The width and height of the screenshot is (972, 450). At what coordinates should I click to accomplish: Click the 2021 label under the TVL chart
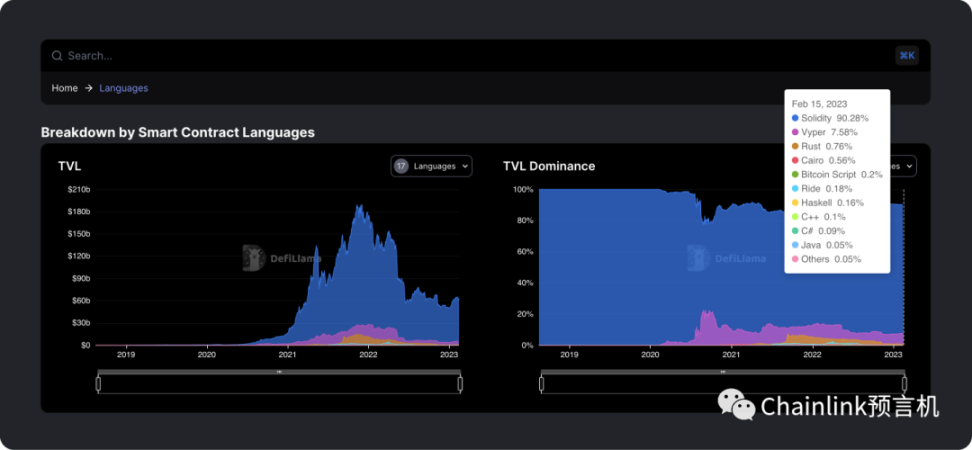(287, 355)
